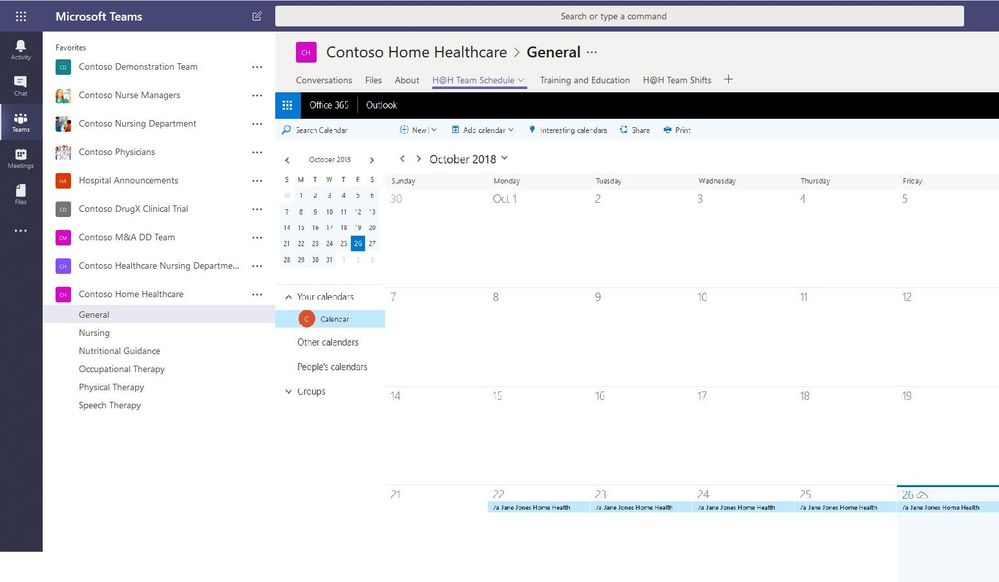
Task: Open more options for General channel
Action: (x=592, y=52)
